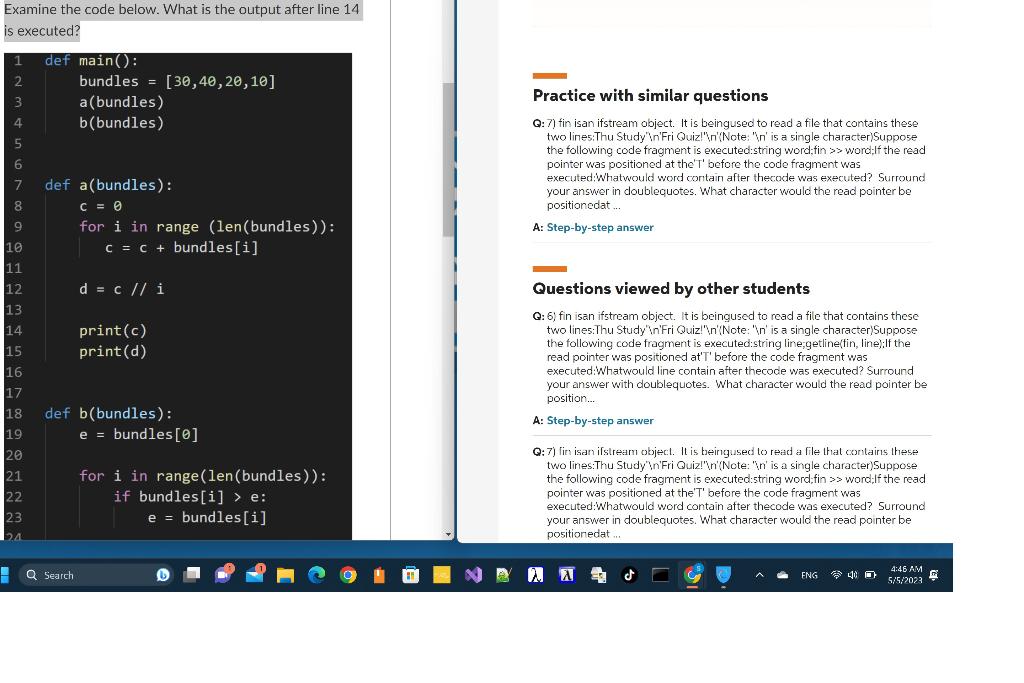Image resolution: width=1024 pixels, height=683 pixels.
Task: Open Microsoft Teams chat taskbar icon
Action: 223,574
